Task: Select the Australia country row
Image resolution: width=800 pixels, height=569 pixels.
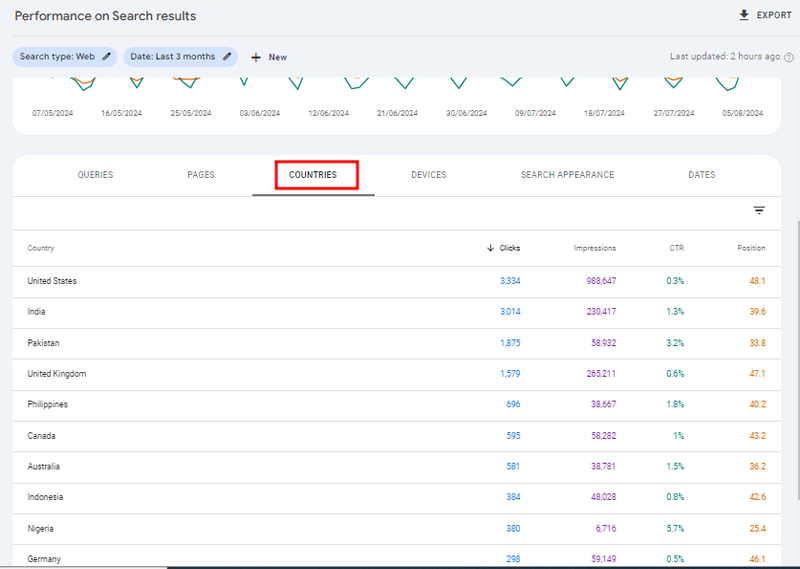Action: coord(396,467)
